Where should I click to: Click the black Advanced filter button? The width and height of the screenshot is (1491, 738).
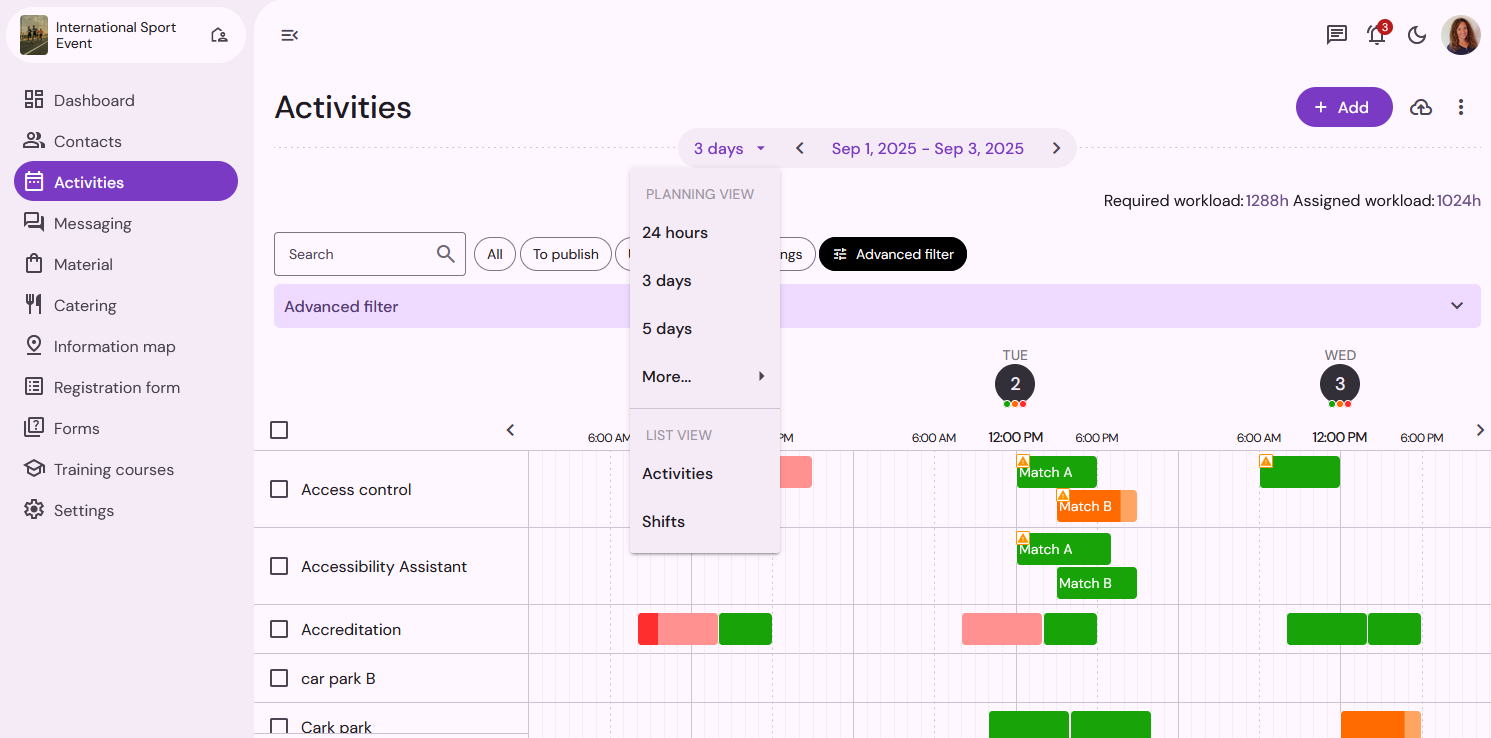coord(893,254)
